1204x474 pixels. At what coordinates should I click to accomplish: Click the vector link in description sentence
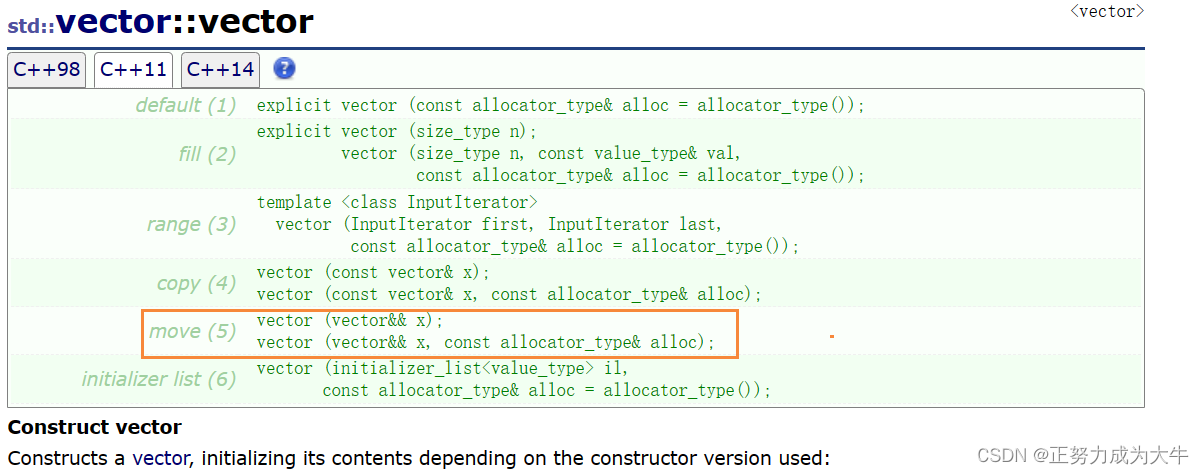(x=159, y=458)
